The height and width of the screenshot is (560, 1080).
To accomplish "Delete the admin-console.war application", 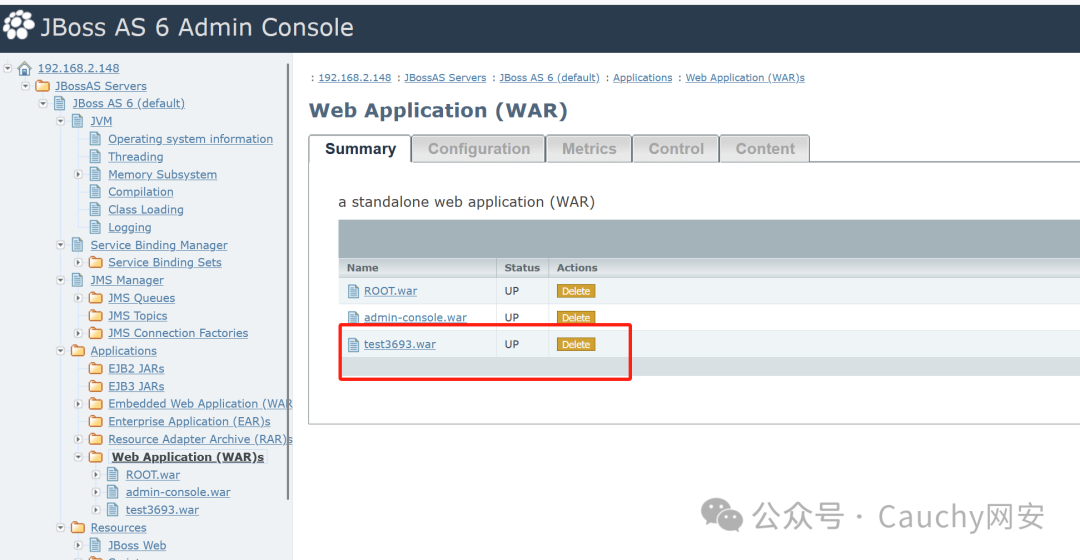I will tap(576, 318).
